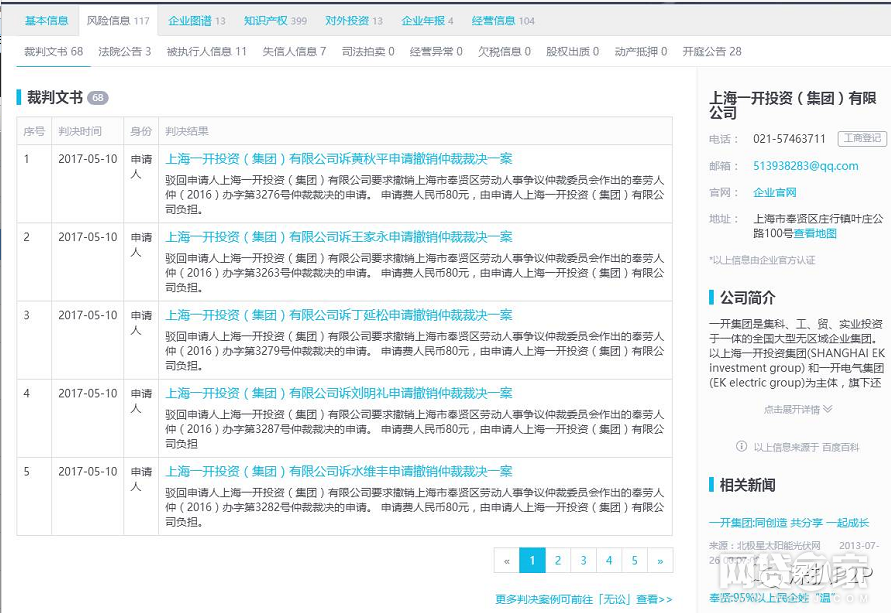Click the company name 上海一开投资（集团）有限公司 heading
The height and width of the screenshot is (613, 891).
pos(793,105)
